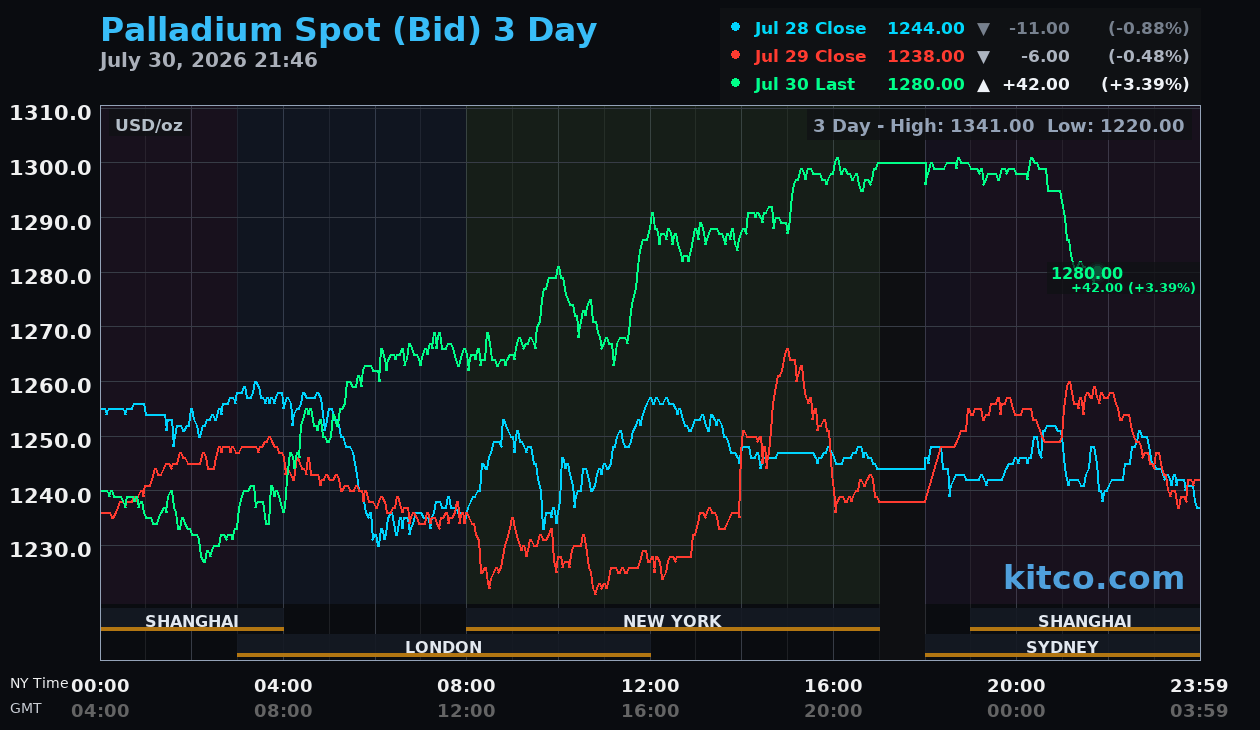Click the 1238.00 close value
This screenshot has width=1260, height=730.
click(x=926, y=56)
